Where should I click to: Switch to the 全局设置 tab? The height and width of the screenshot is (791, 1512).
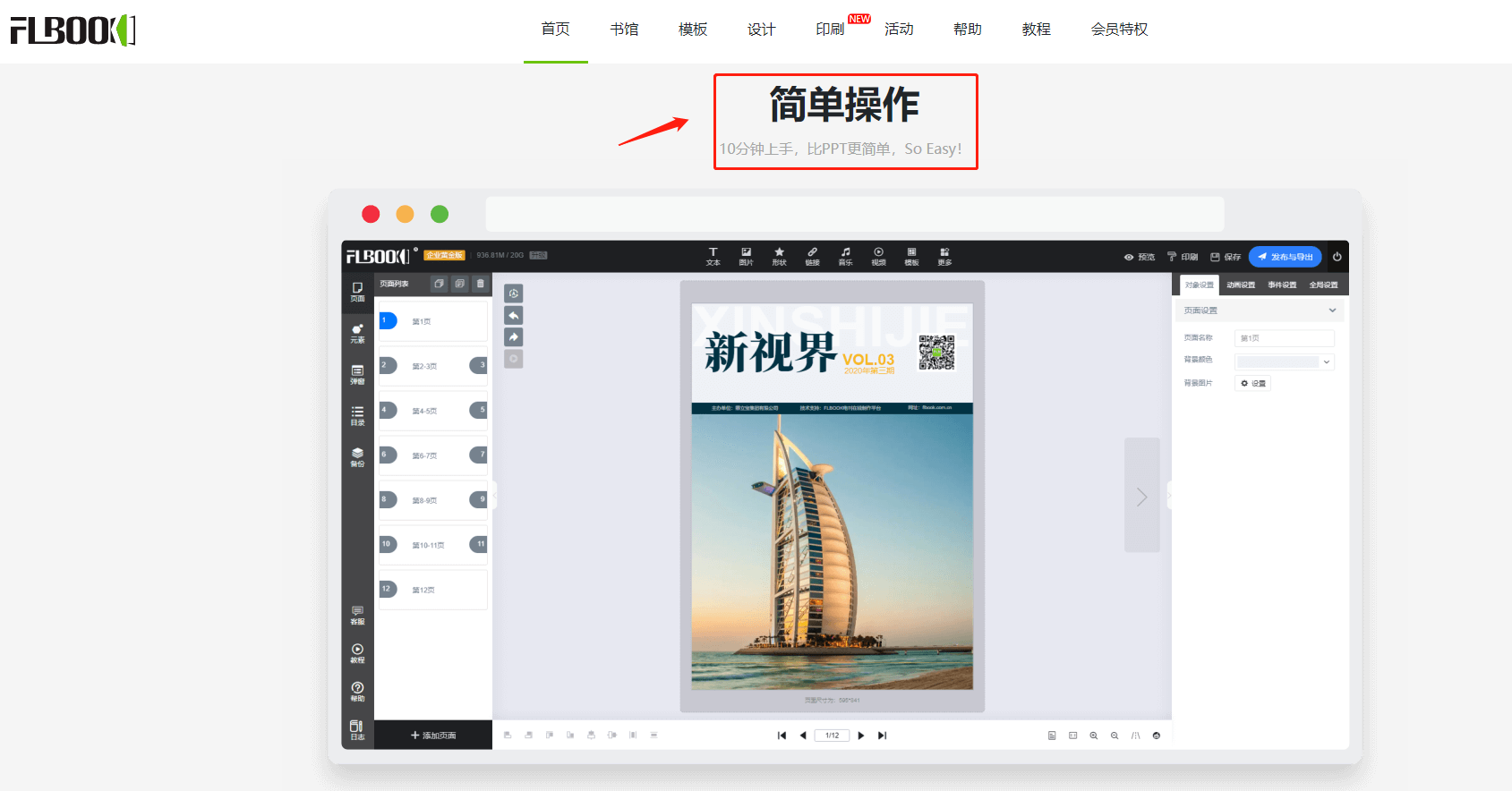coord(1323,285)
